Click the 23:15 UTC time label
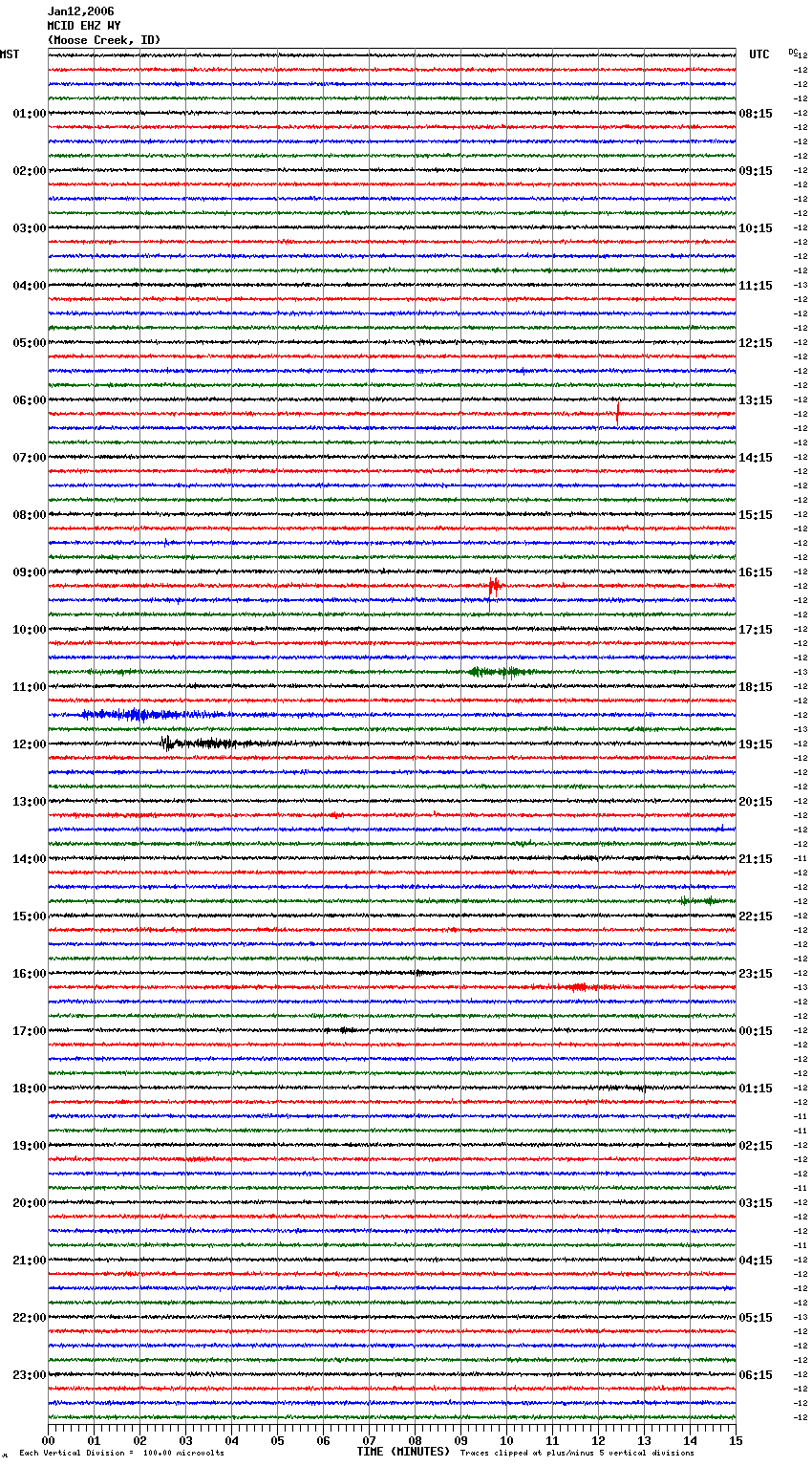This screenshot has height=1466, width=812. [x=756, y=974]
